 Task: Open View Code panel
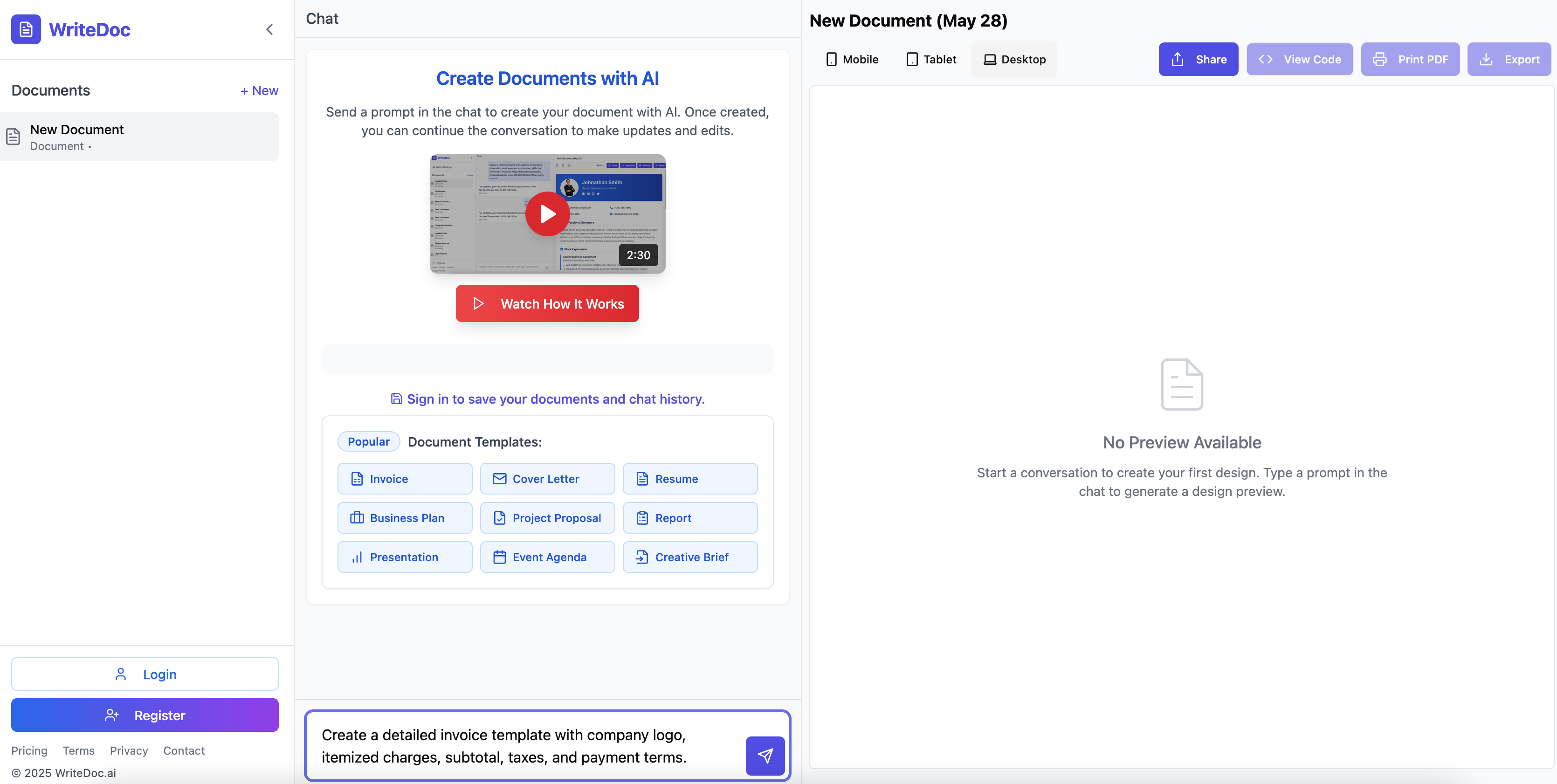[1299, 59]
